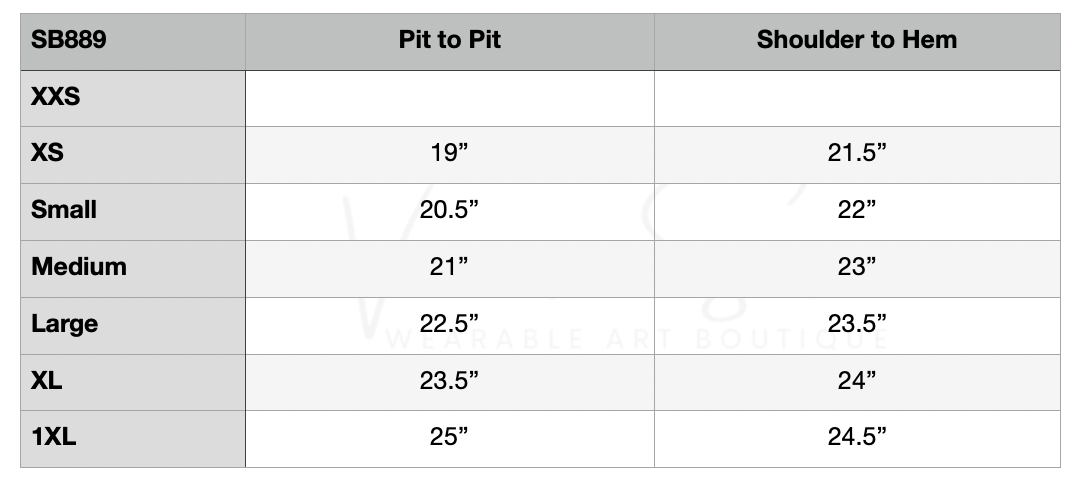The image size is (1078, 486).
Task: Select the XL size row label
Action: [x=48, y=381]
